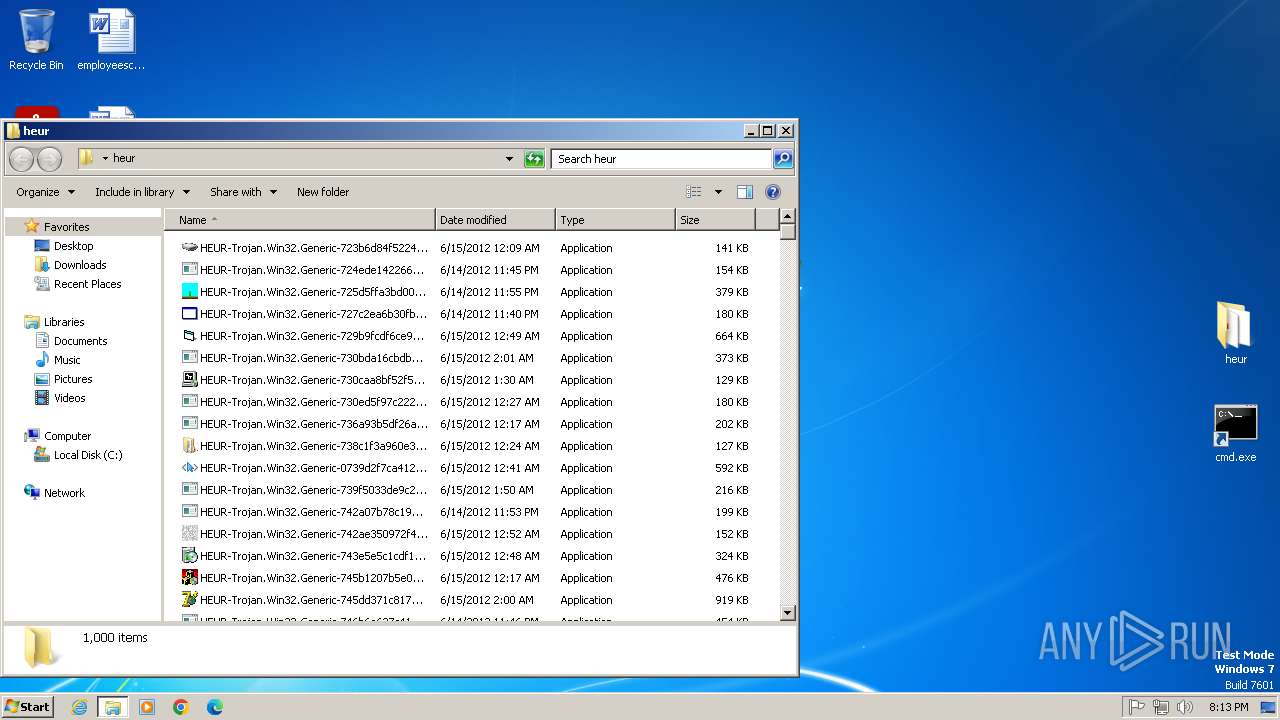Select file HEUR-Trojan.Win32.Generic-730ed5f97c222
The height and width of the screenshot is (720, 1280).
click(x=313, y=402)
